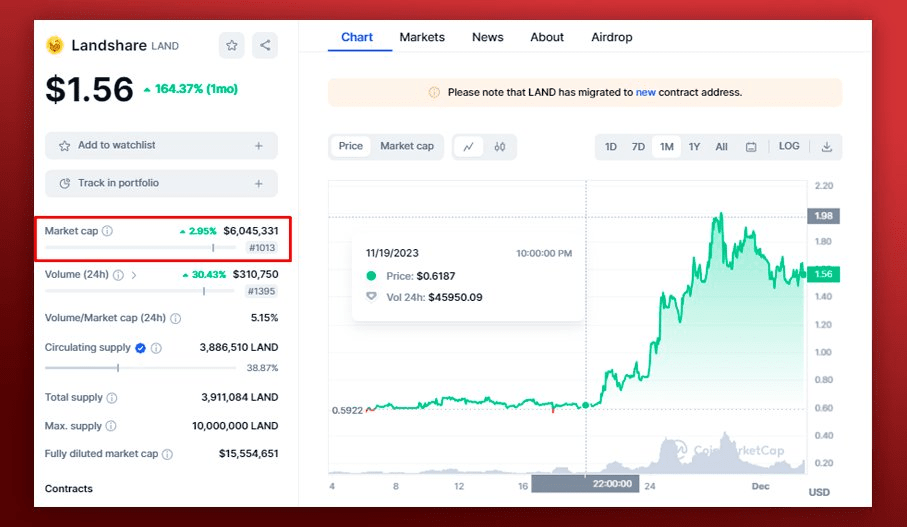907x527 pixels.
Task: Click the plus icon in Track in portfolio
Action: tap(259, 183)
